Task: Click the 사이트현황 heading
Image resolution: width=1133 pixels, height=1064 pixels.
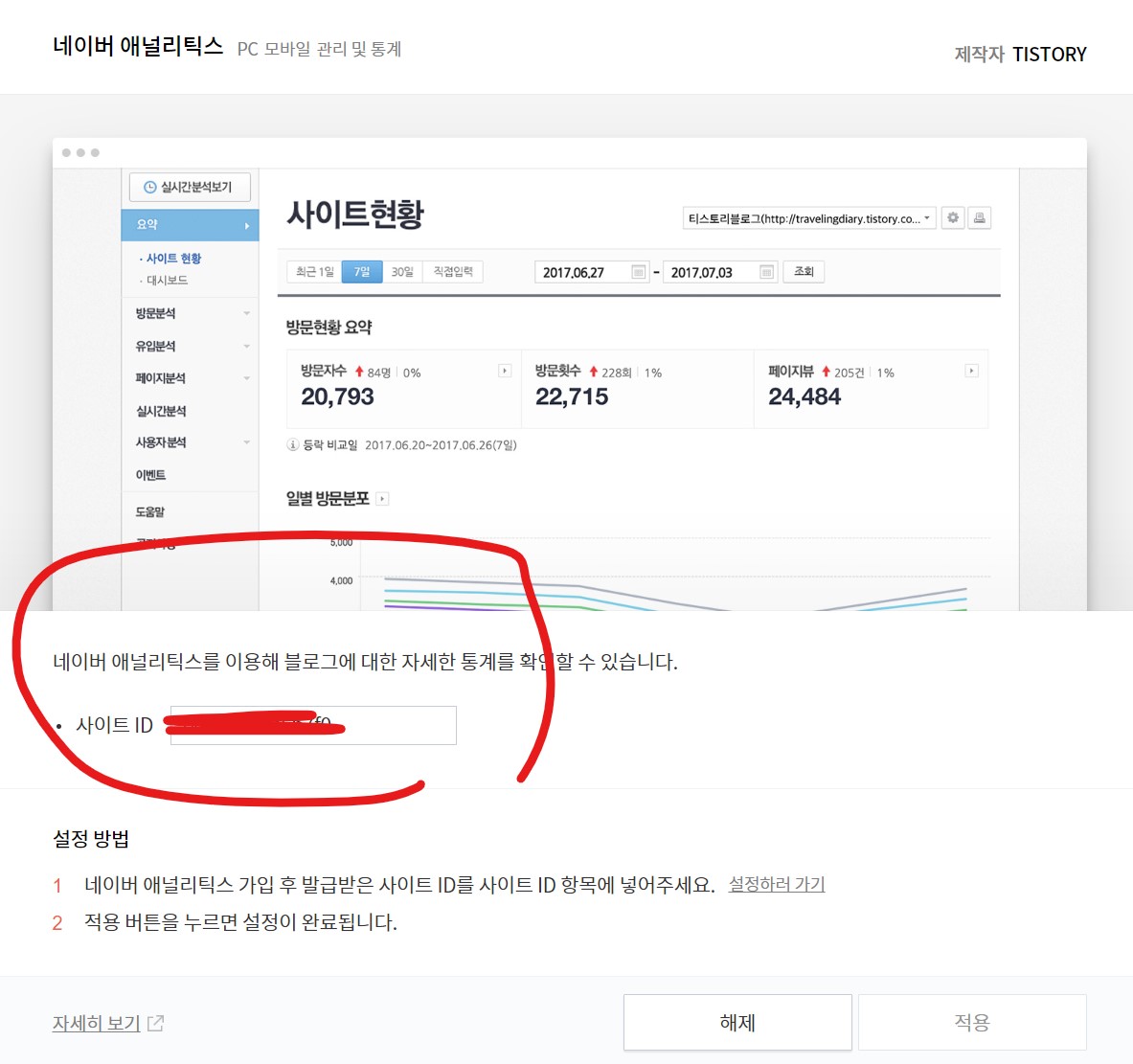Action: [355, 214]
